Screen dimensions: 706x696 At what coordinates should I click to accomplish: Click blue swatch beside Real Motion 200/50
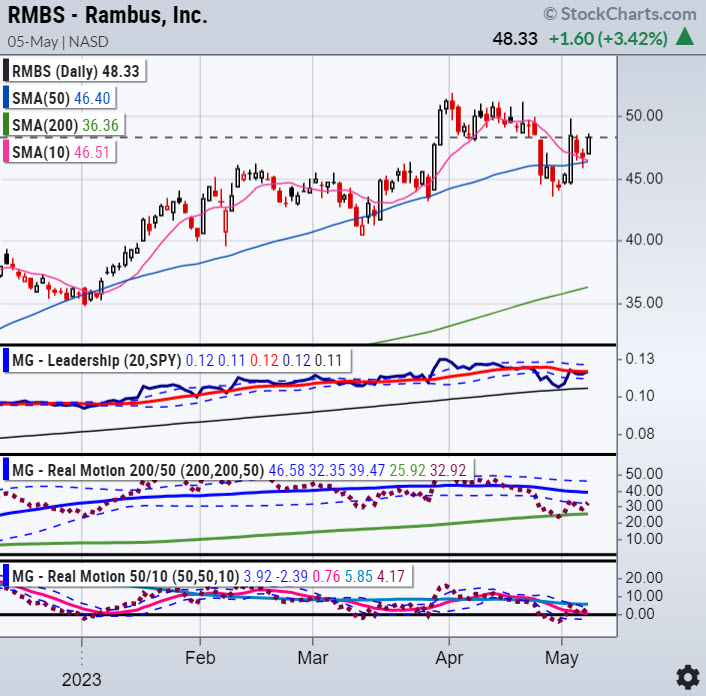(x=7, y=467)
